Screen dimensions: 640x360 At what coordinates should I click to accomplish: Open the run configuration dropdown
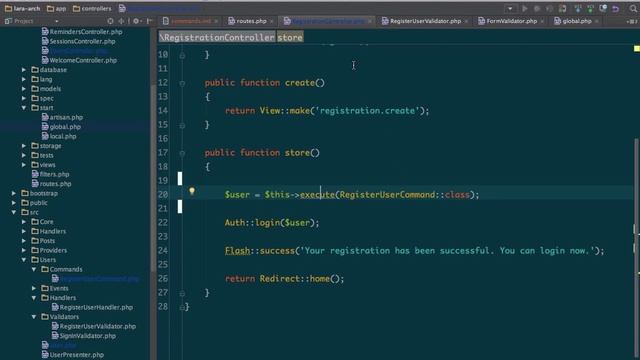coord(510,9)
